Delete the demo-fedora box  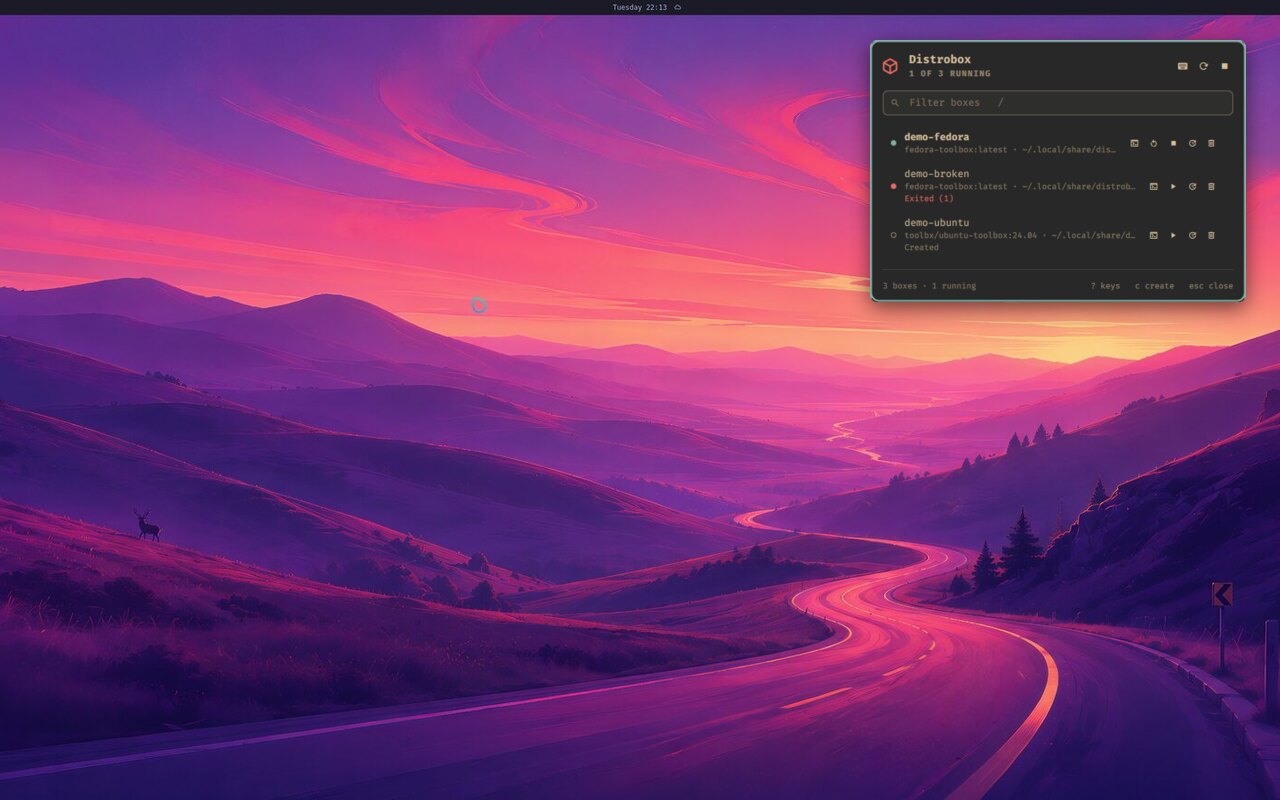(x=1211, y=143)
